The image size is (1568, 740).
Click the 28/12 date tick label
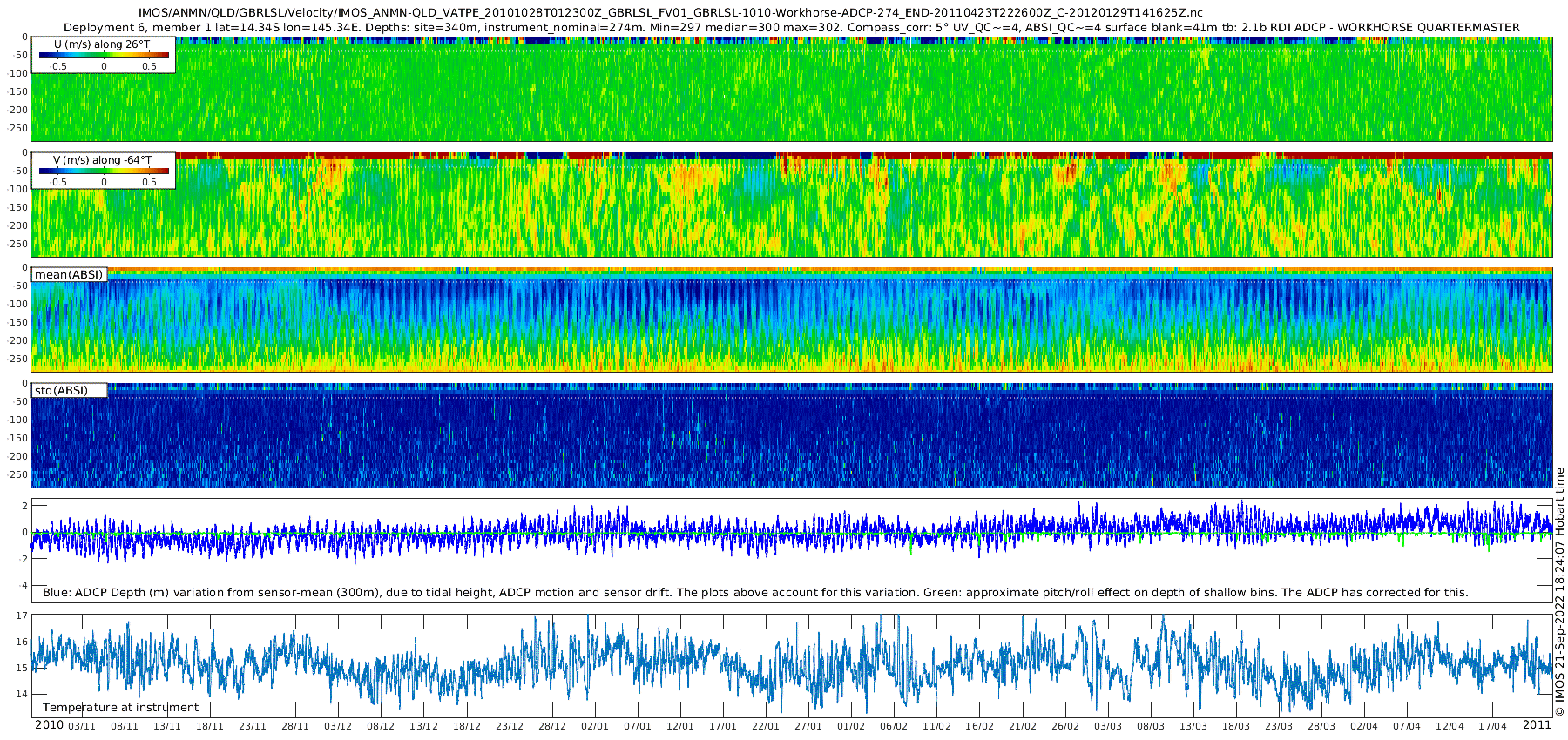pyautogui.click(x=552, y=726)
